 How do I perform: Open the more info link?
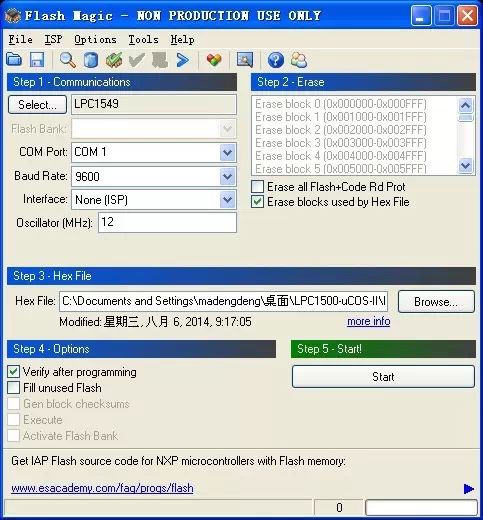[x=369, y=321]
